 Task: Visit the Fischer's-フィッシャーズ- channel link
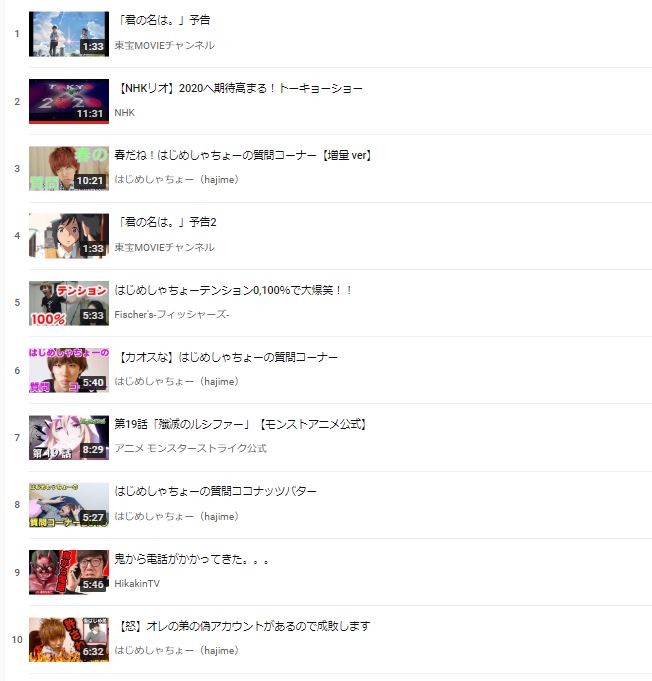pyautogui.click(x=172, y=314)
